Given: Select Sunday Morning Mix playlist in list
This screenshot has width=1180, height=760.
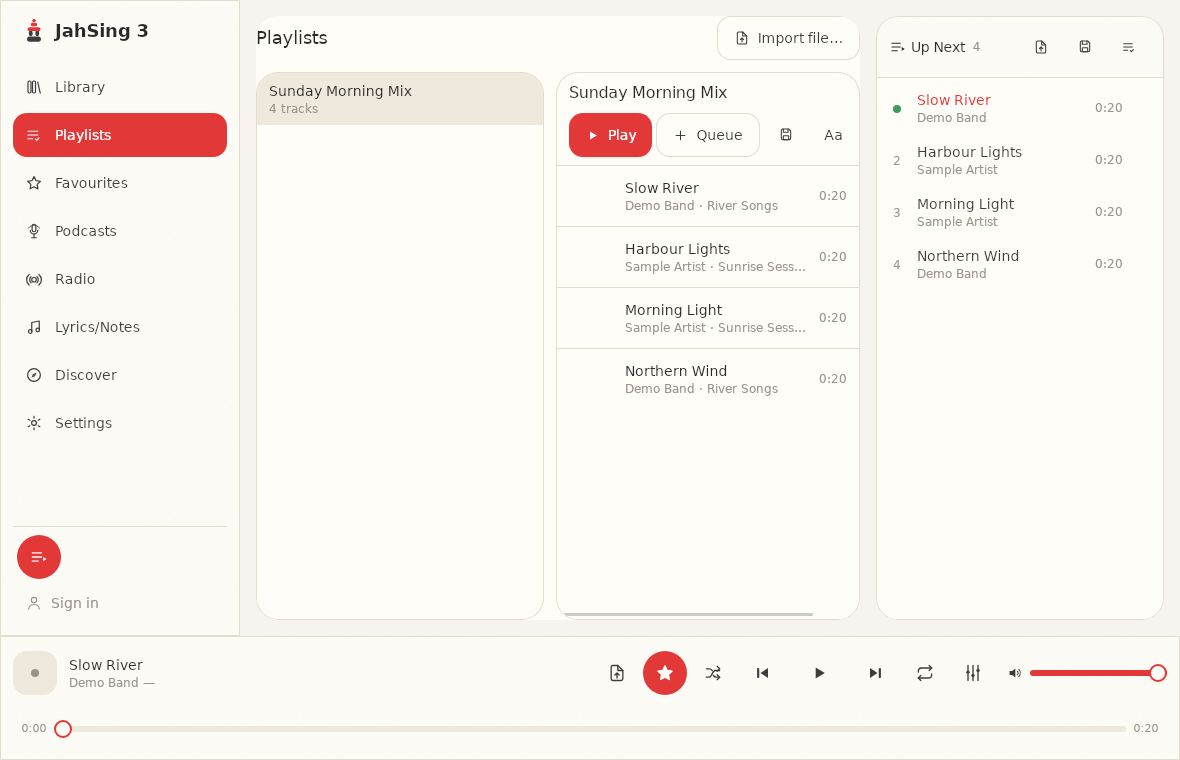Looking at the screenshot, I should (x=400, y=99).
